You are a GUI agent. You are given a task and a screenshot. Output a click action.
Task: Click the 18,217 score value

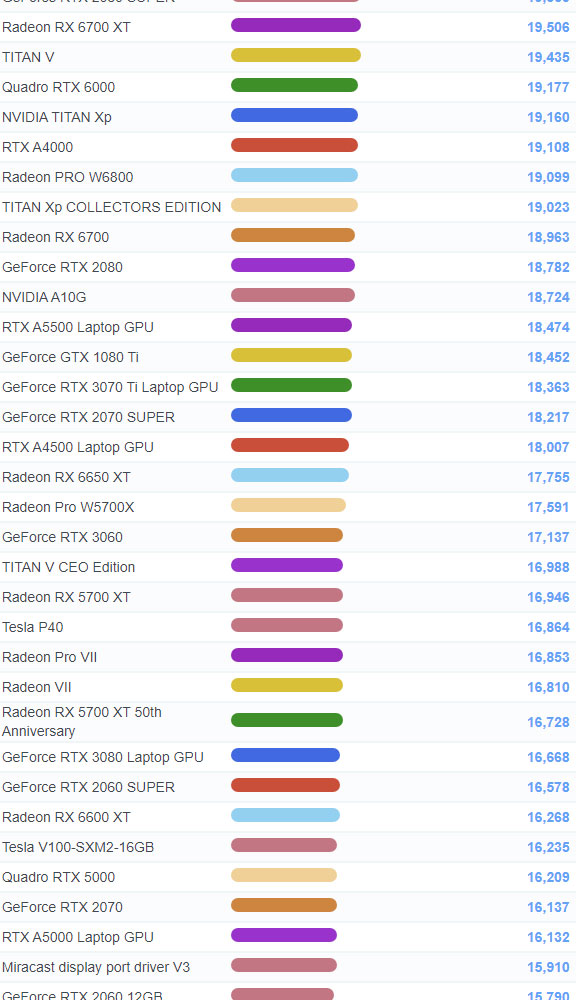tap(548, 417)
